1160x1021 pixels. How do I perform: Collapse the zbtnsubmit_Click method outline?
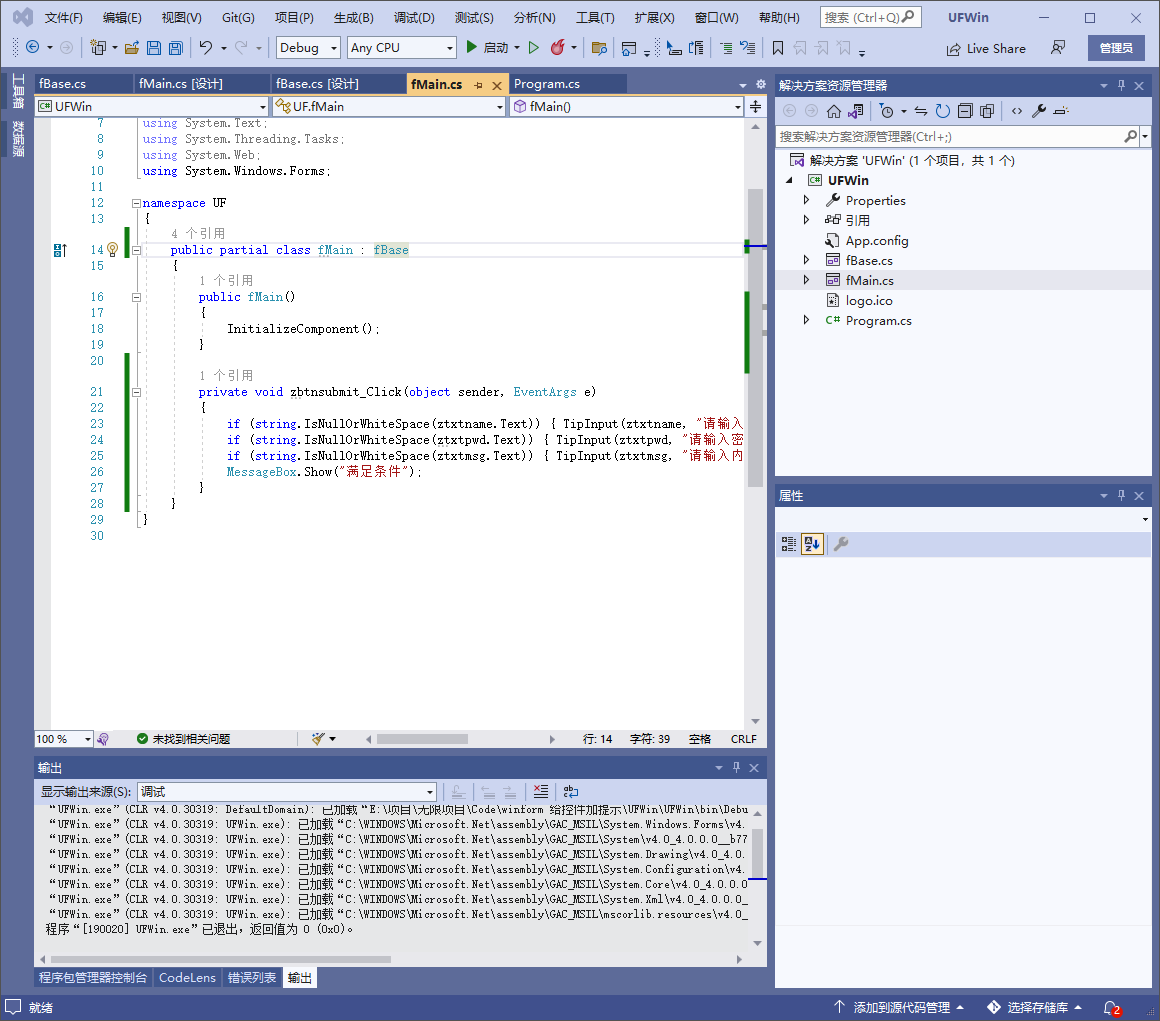pyautogui.click(x=136, y=393)
